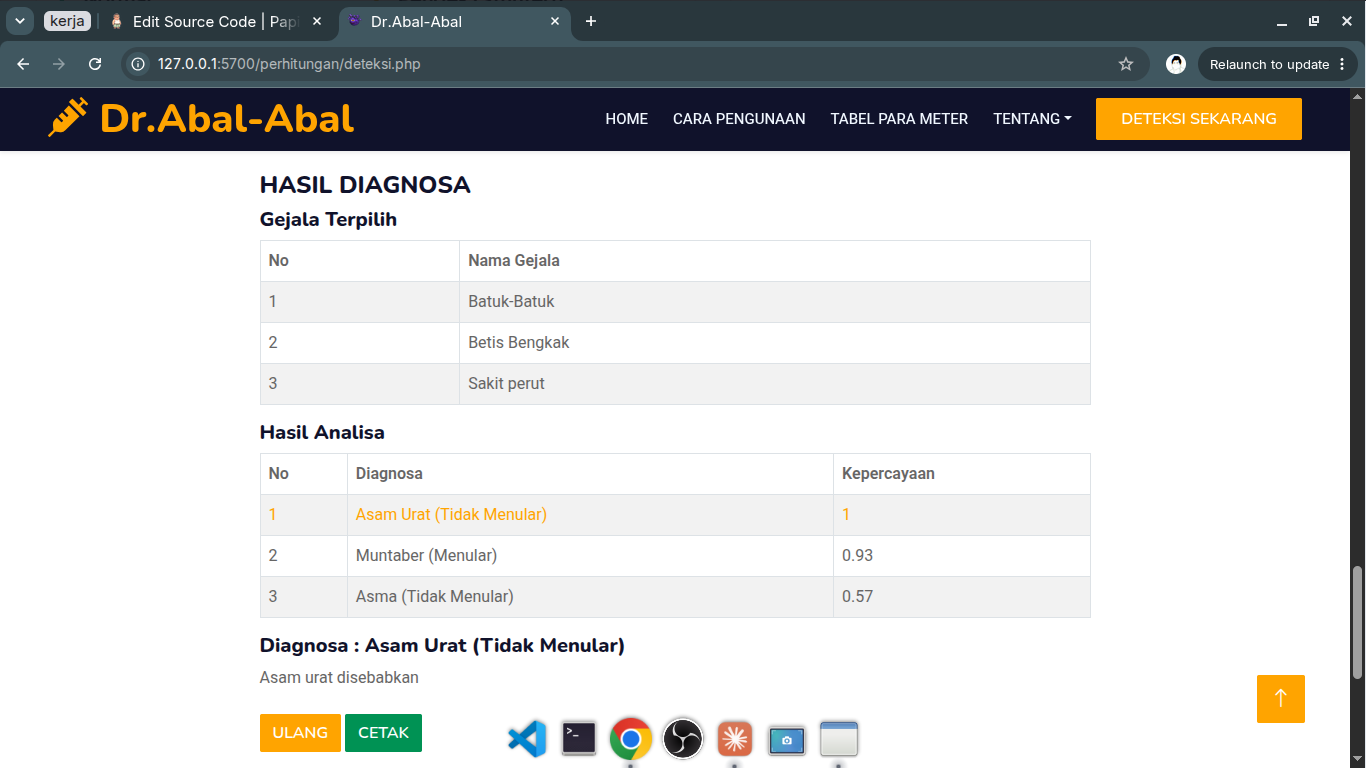The height and width of the screenshot is (768, 1366).
Task: Click the DETEKSI SEKARANG button
Action: 1199,119
